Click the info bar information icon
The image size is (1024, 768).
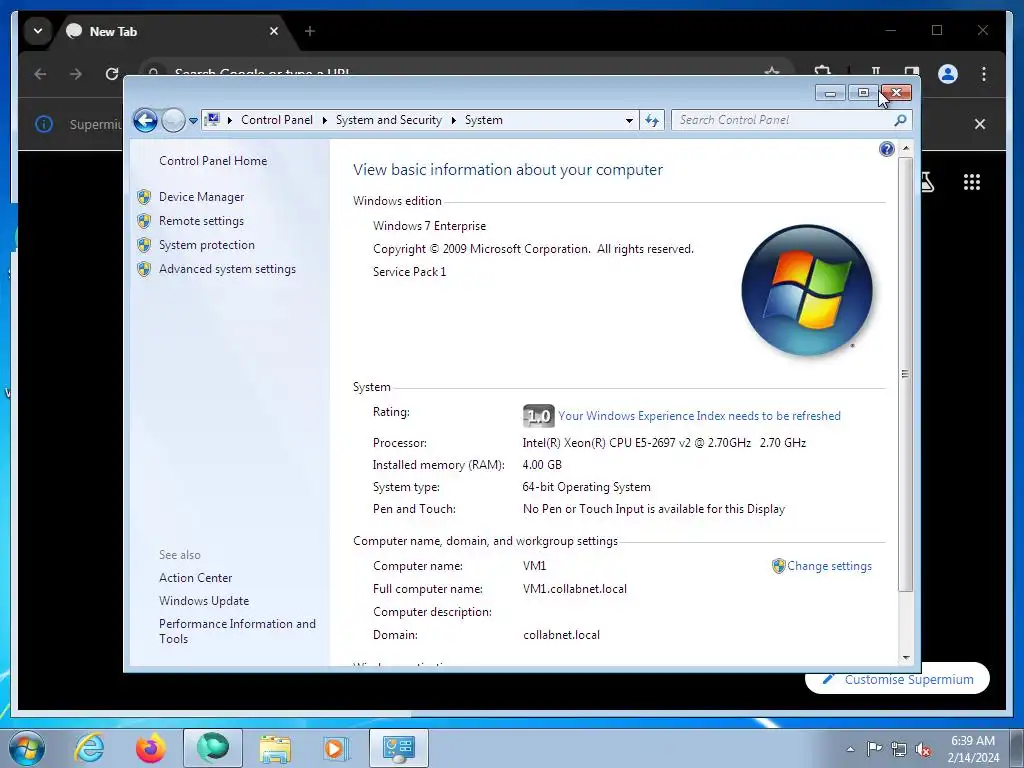(x=44, y=124)
